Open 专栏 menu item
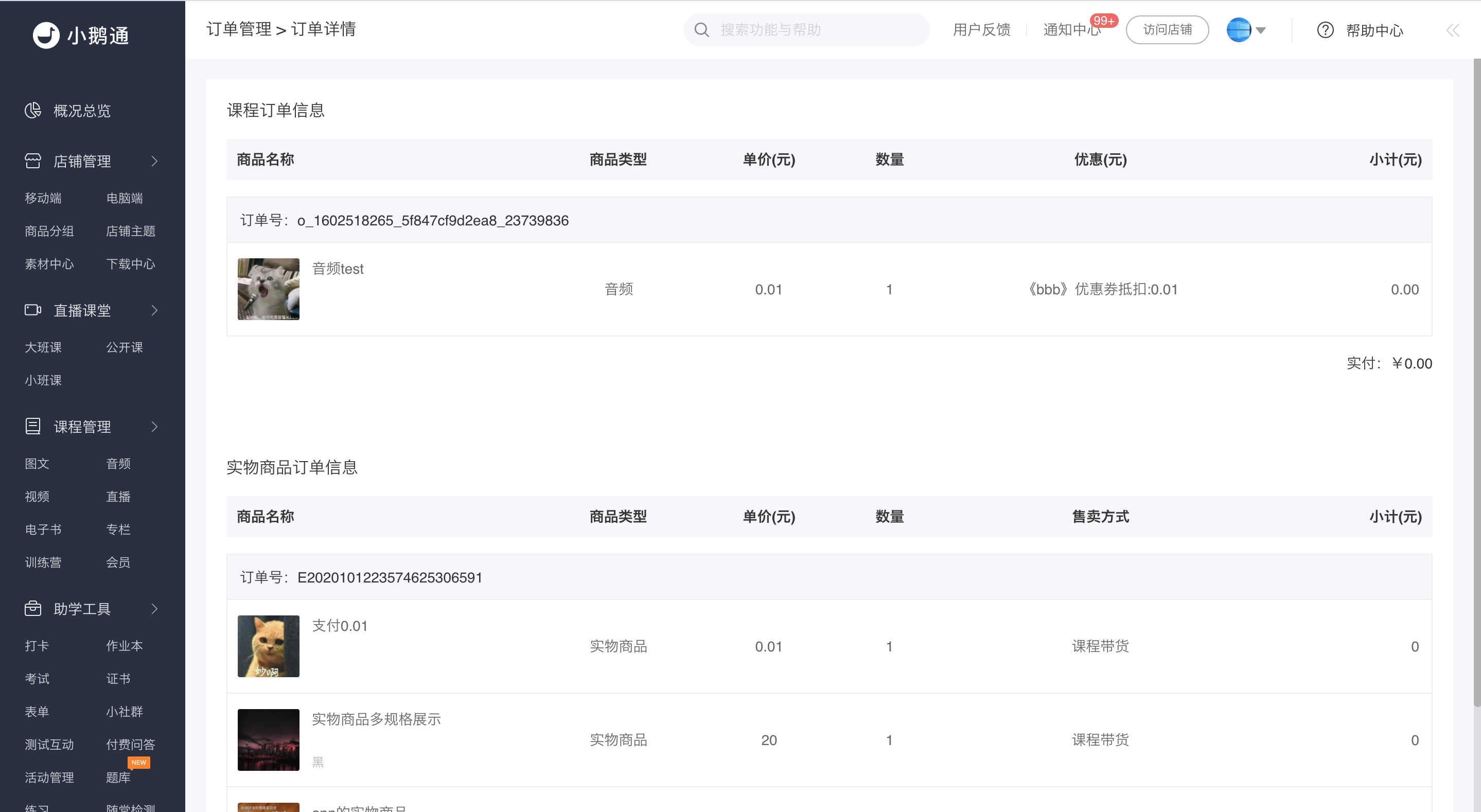Image resolution: width=1481 pixels, height=812 pixels. click(x=118, y=528)
